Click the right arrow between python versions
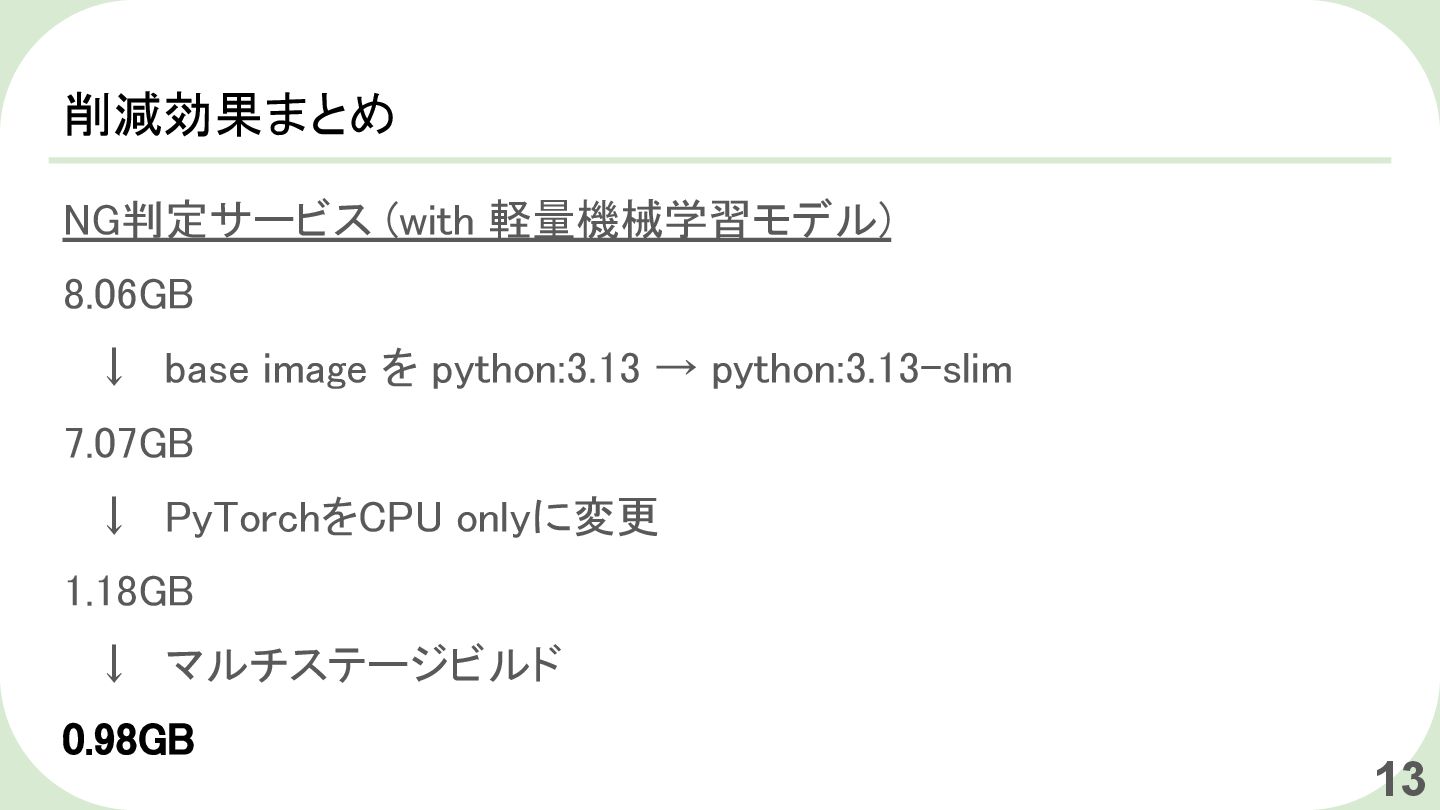The image size is (1440, 810). click(675, 370)
